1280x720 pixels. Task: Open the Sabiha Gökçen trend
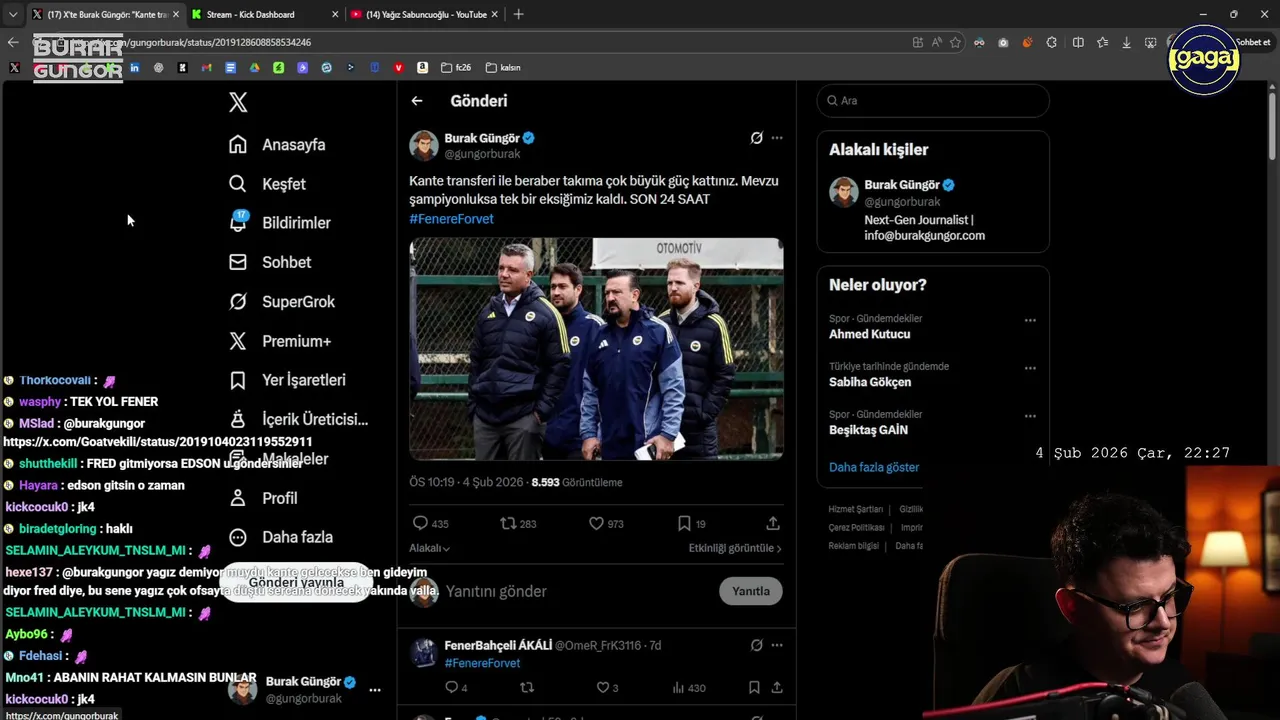(870, 382)
